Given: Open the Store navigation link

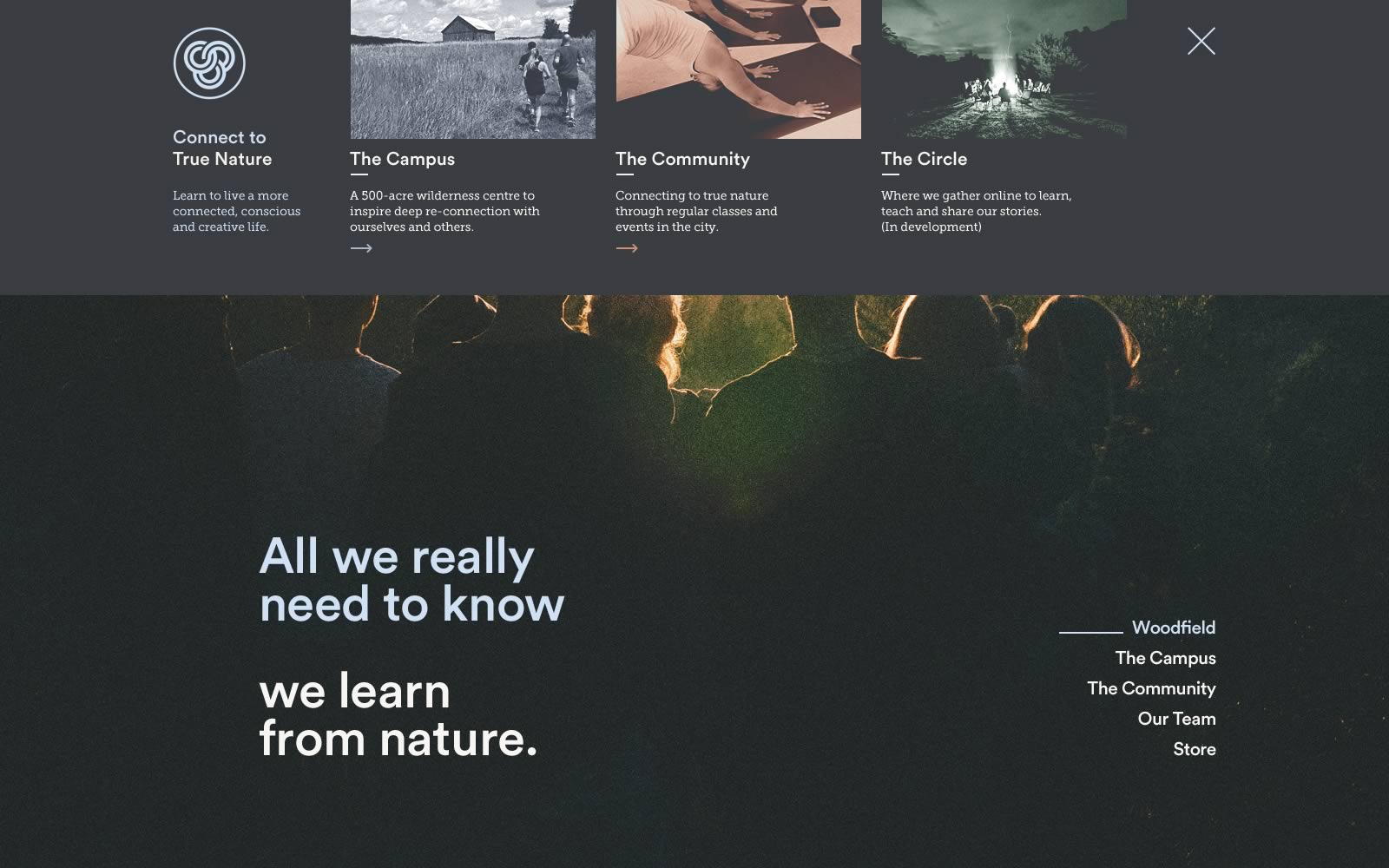Looking at the screenshot, I should pyautogui.click(x=1195, y=749).
